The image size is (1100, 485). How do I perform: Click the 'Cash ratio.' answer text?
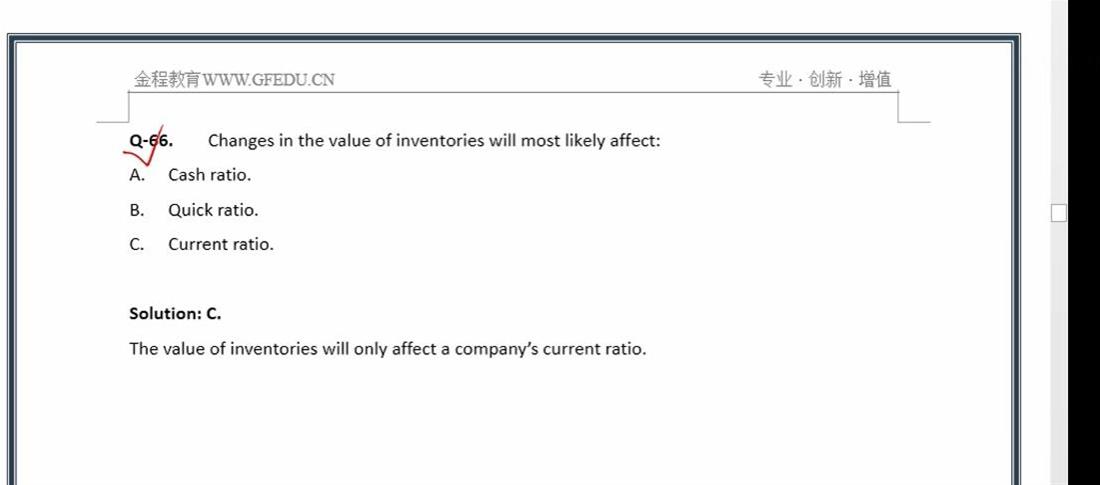(x=209, y=175)
